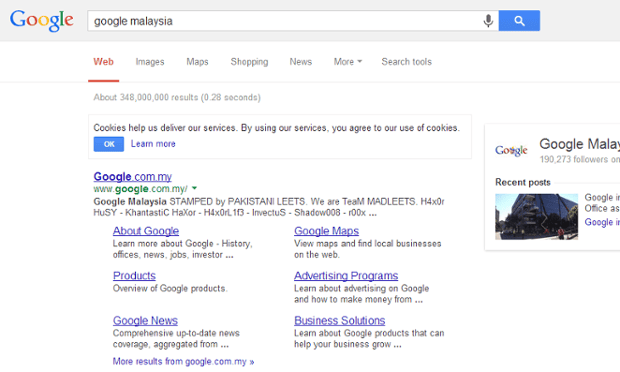
Task: Click the www.google.com.my green URL text
Action: pyautogui.click(x=140, y=189)
